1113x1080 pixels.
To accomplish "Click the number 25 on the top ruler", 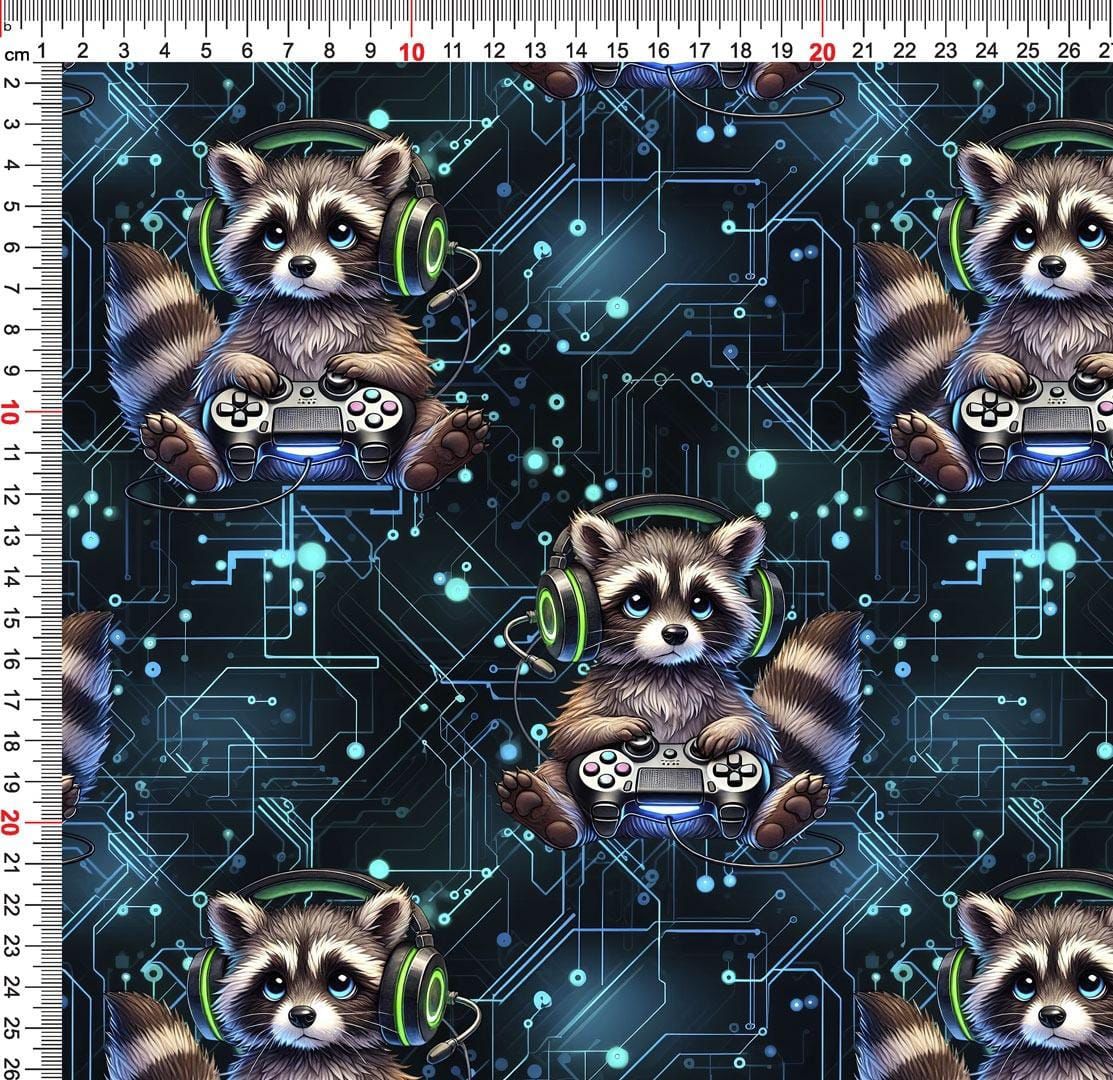I will [x=1027, y=51].
